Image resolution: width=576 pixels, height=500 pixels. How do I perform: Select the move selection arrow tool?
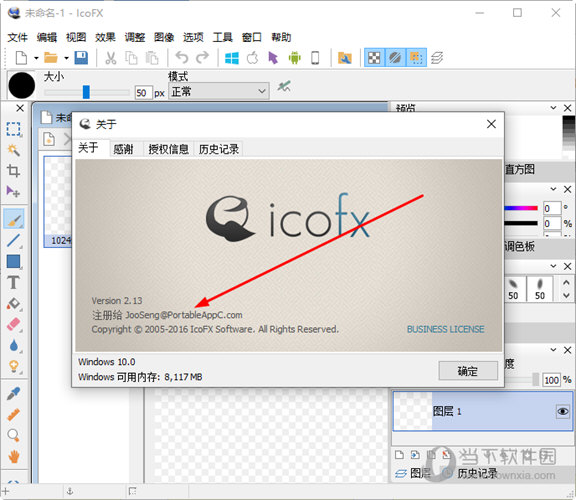coord(13,191)
